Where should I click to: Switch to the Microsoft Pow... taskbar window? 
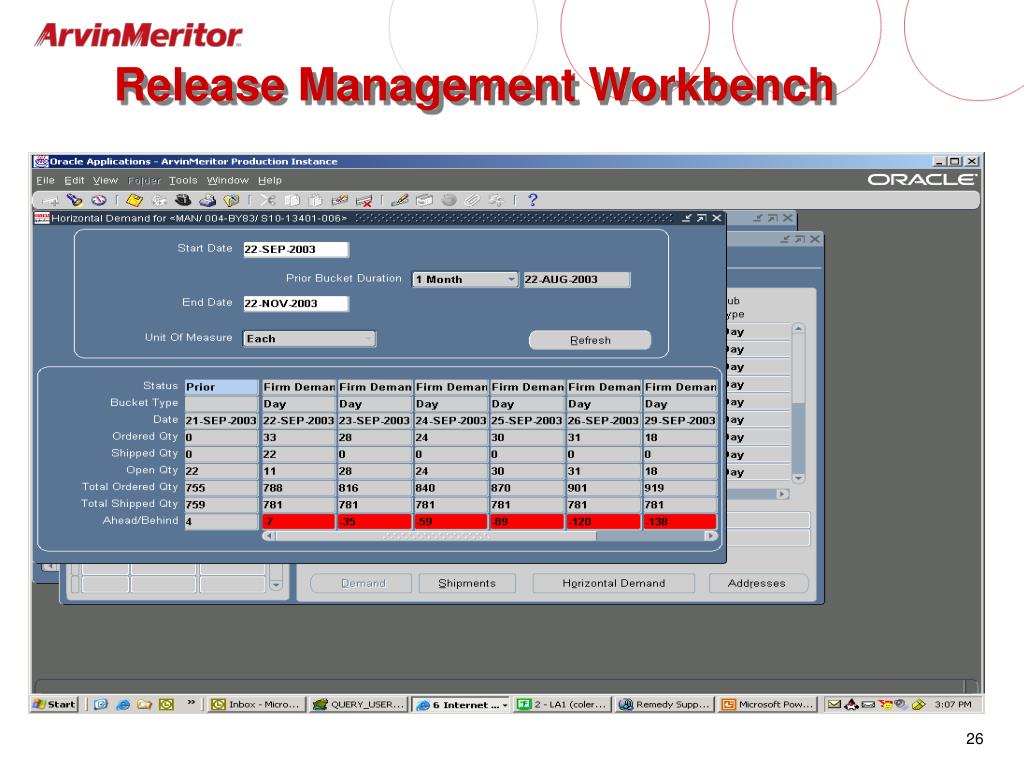(767, 704)
